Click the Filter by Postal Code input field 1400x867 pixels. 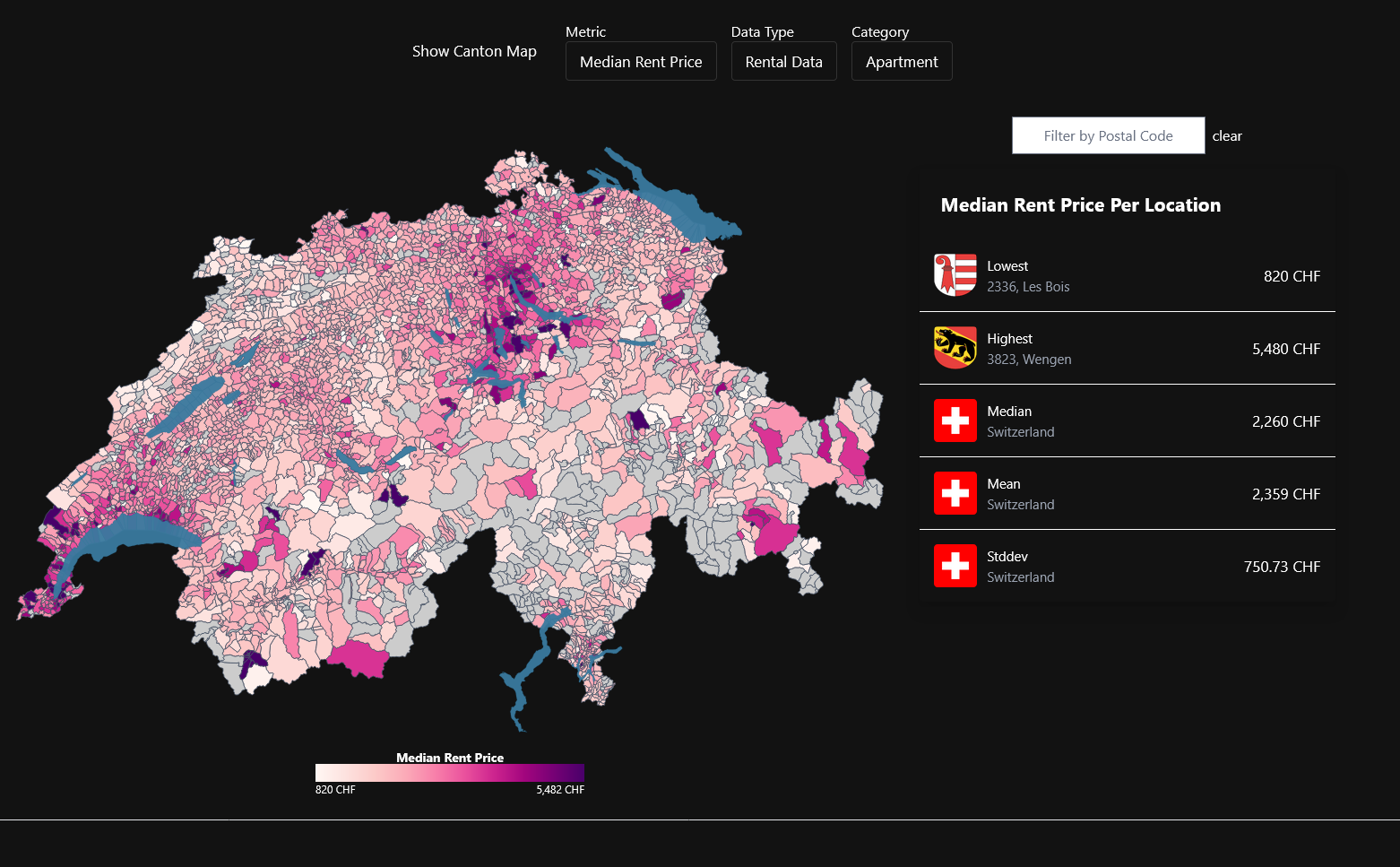[x=1108, y=135]
